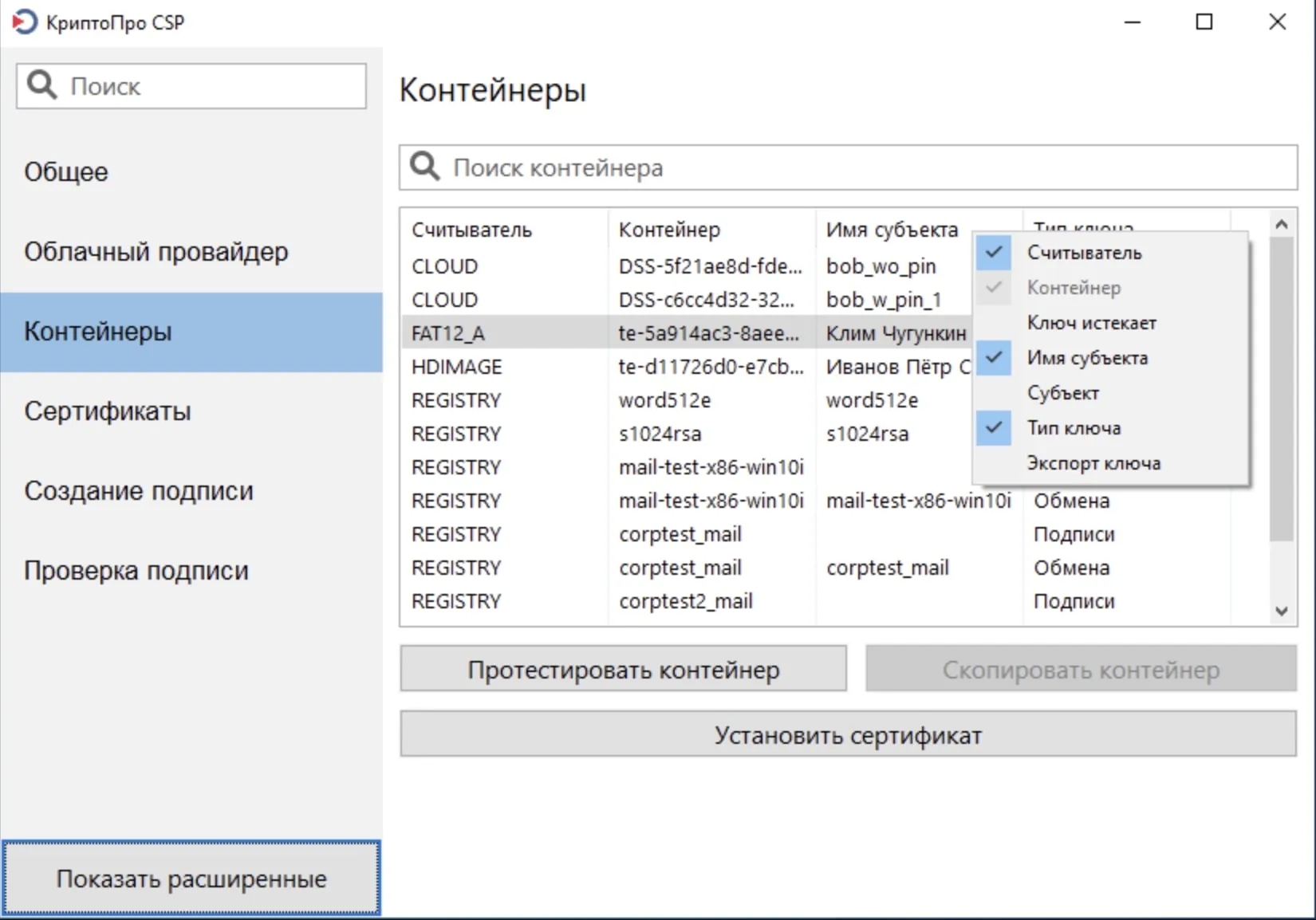The height and width of the screenshot is (920, 1316).
Task: Uncheck the Имя субъекта column option
Action: [1086, 358]
